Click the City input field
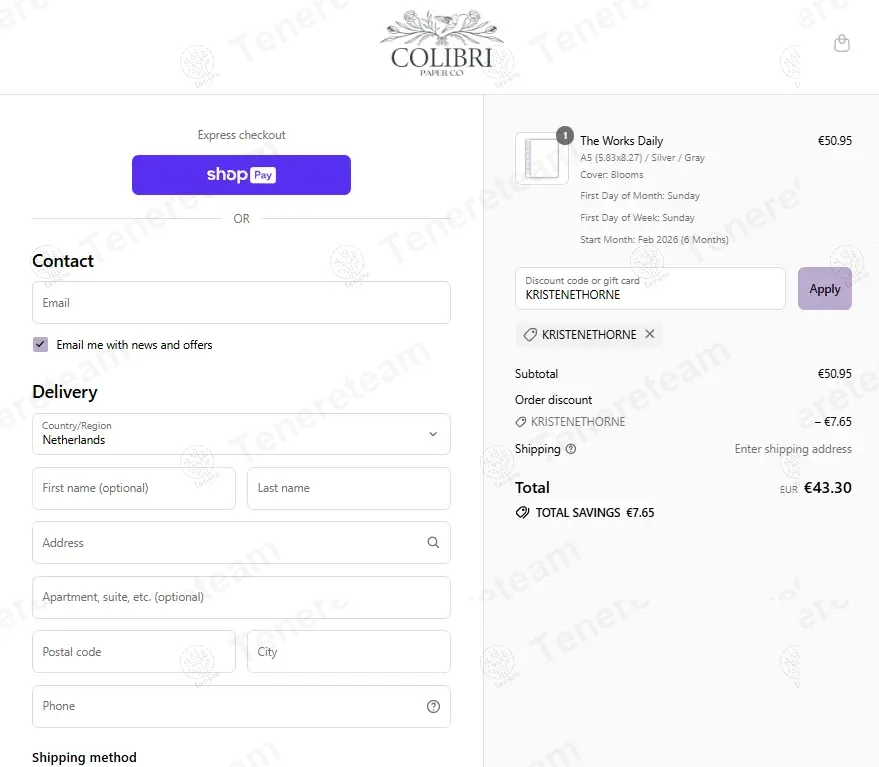The width and height of the screenshot is (879, 767). [x=348, y=652]
